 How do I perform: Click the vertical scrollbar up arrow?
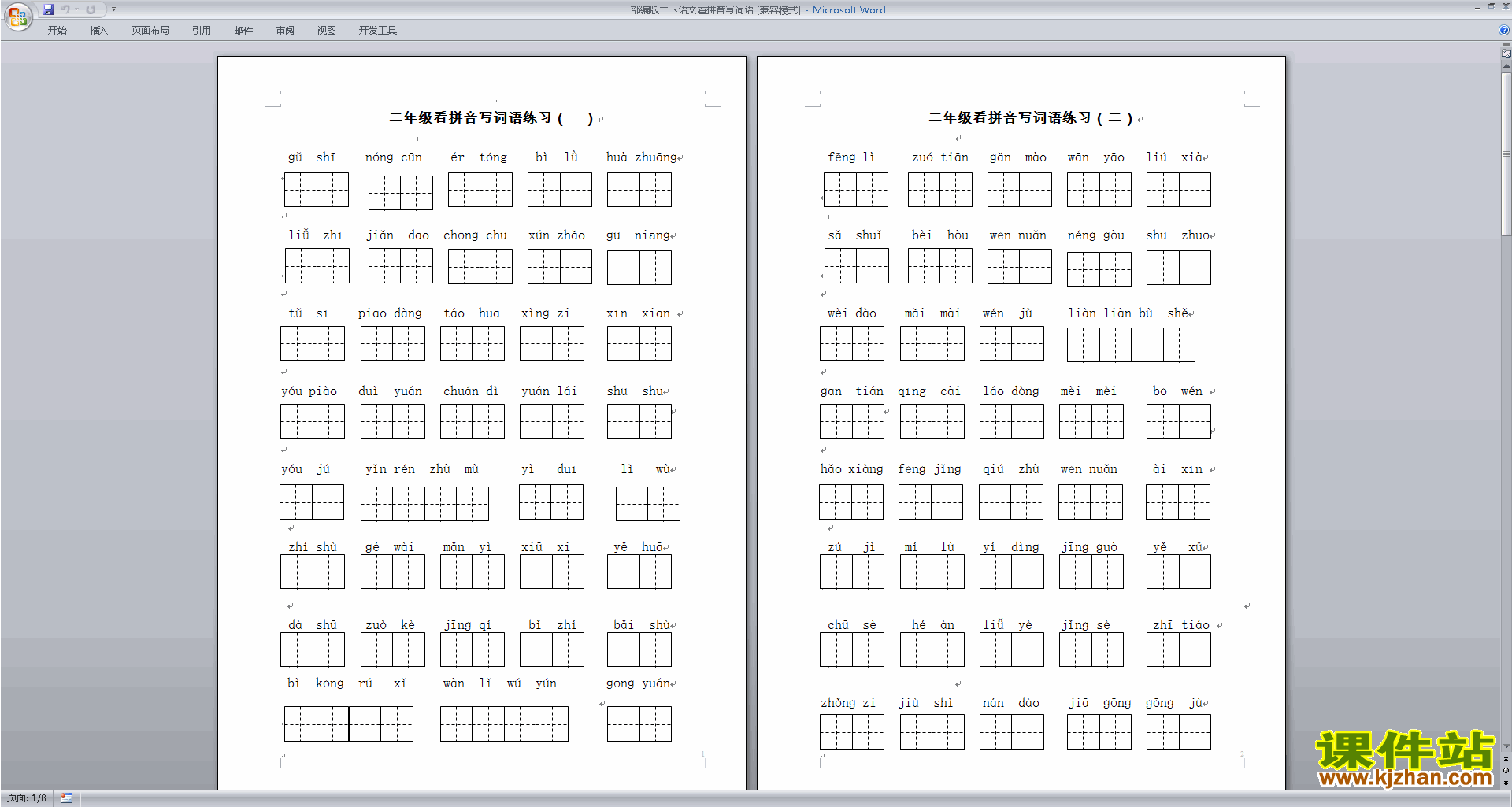[1506, 67]
